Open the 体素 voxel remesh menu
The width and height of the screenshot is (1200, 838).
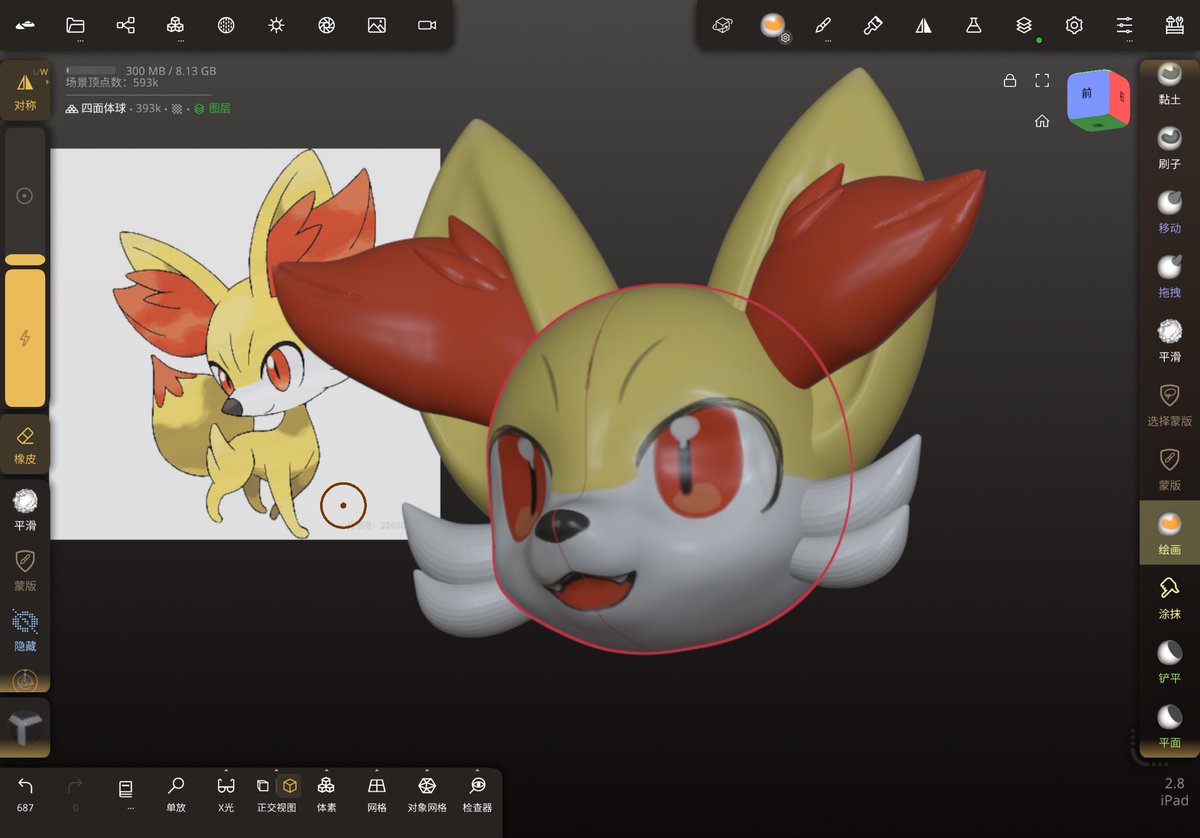click(326, 794)
